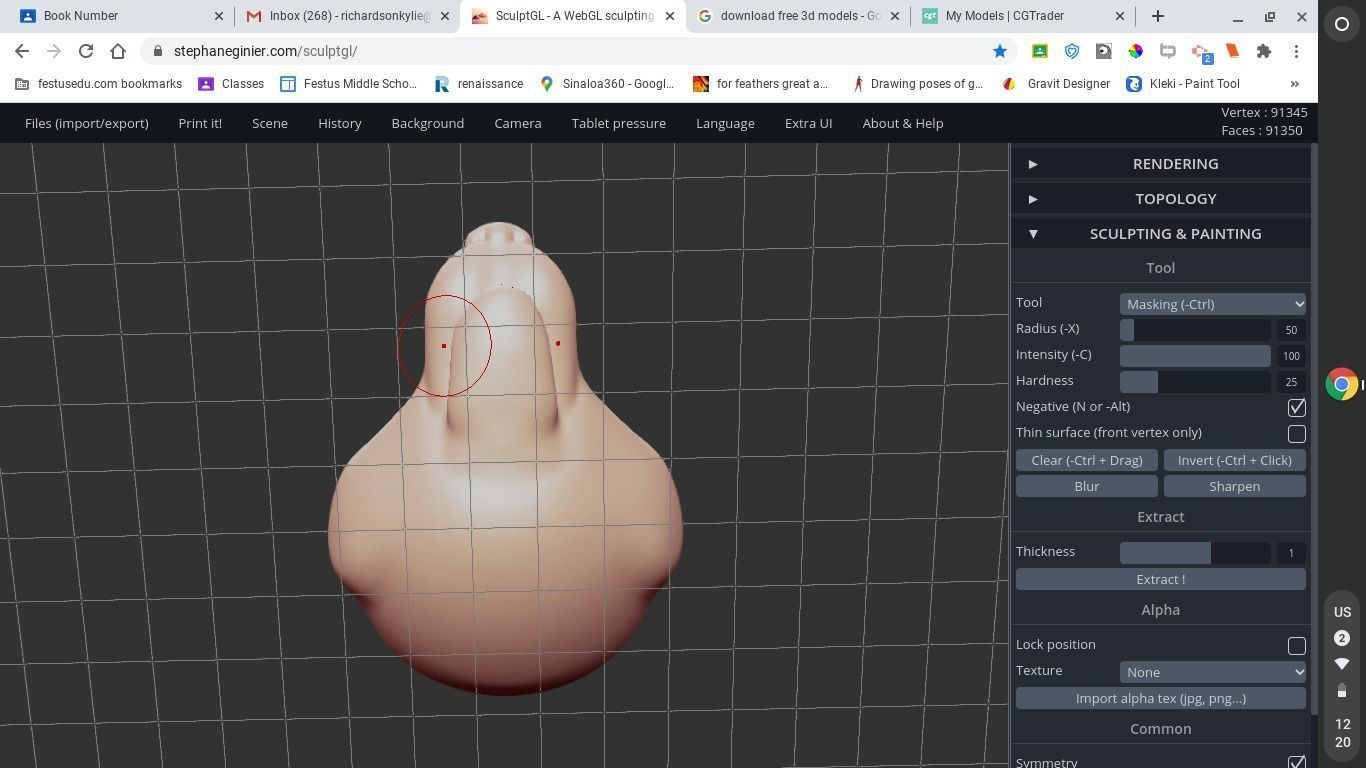Open the Texture dropdown set to None
This screenshot has height=768, width=1366.
tap(1212, 672)
